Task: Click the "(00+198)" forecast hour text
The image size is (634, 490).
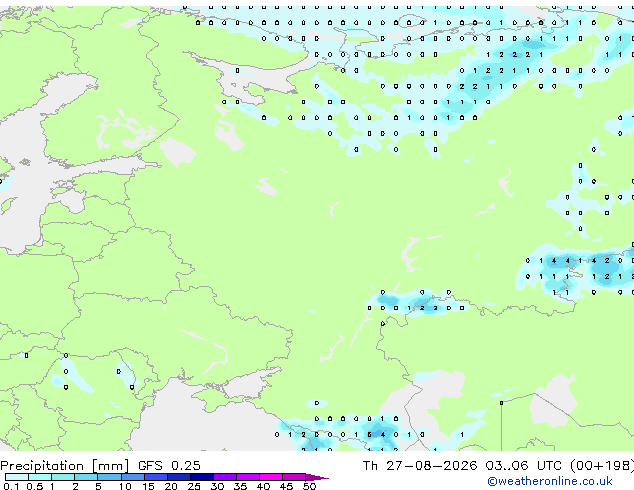Action: (x=602, y=466)
